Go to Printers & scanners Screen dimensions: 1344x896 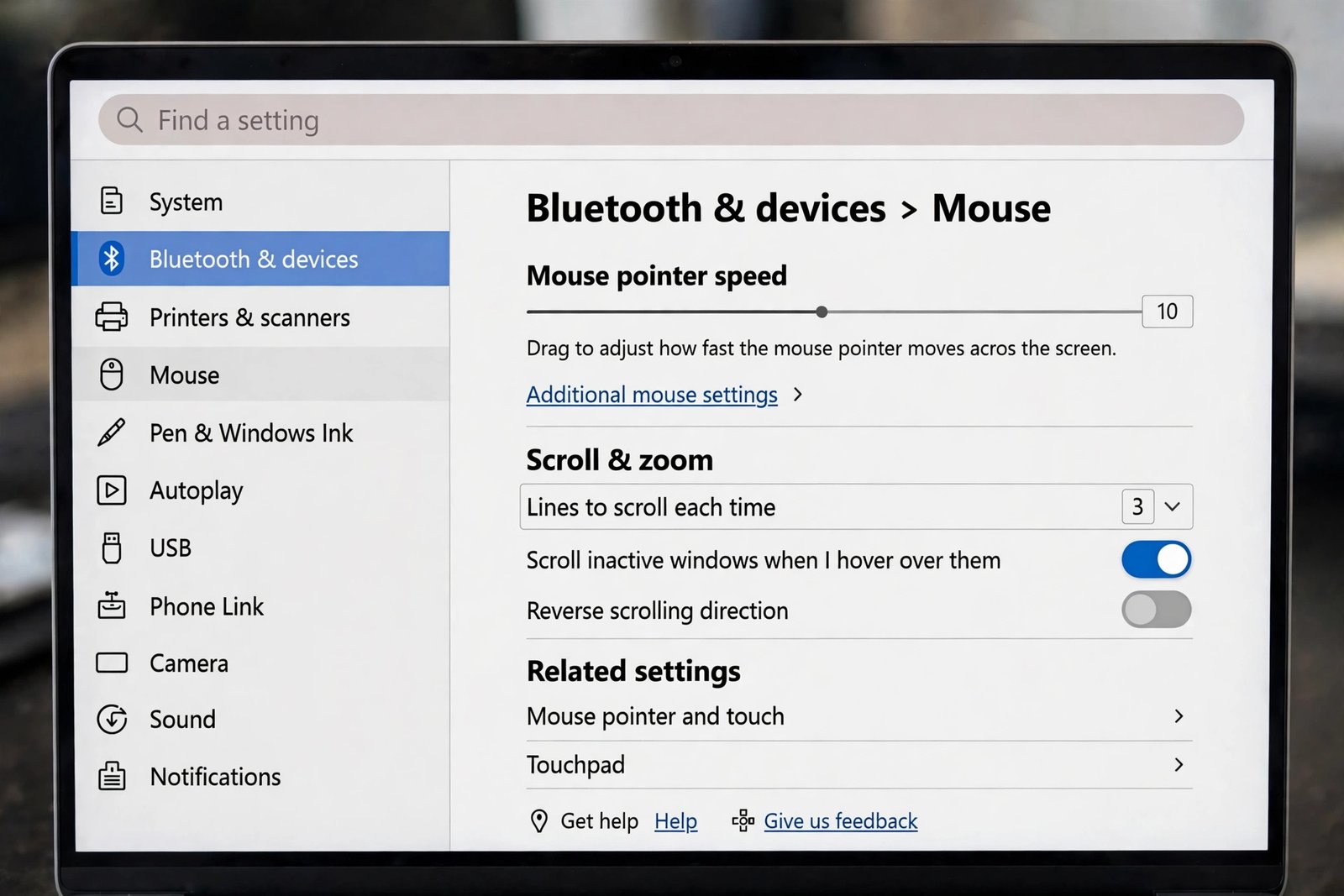(x=260, y=317)
